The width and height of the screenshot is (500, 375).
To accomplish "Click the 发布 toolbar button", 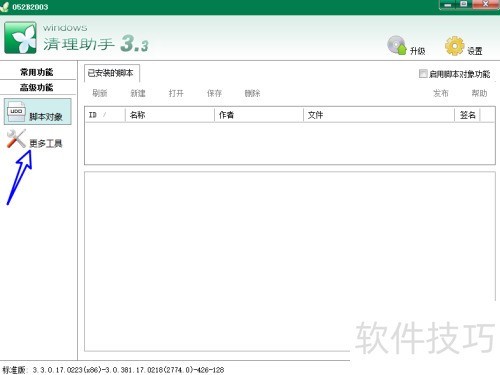I will tap(441, 93).
